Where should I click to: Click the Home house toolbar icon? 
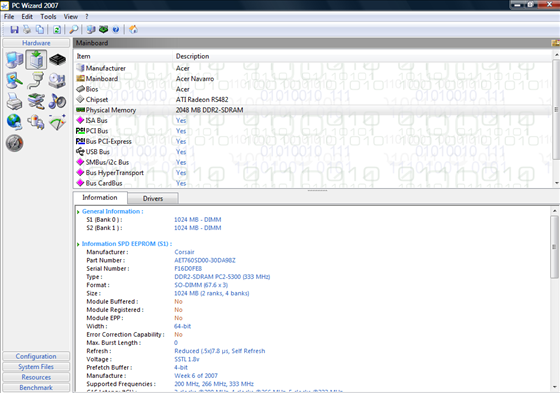click(133, 30)
